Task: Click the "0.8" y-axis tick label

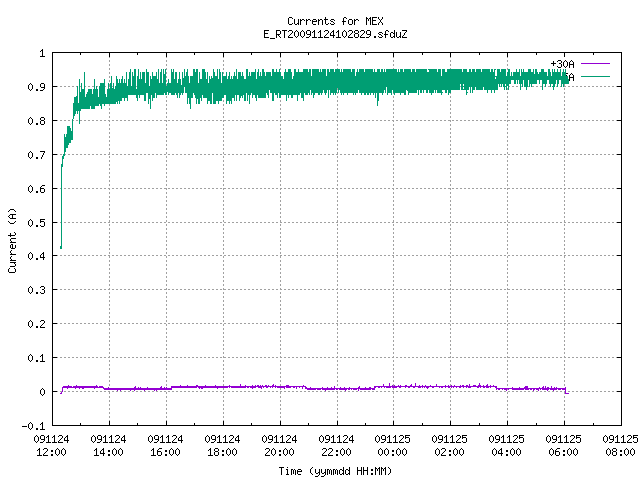Action: 36,121
